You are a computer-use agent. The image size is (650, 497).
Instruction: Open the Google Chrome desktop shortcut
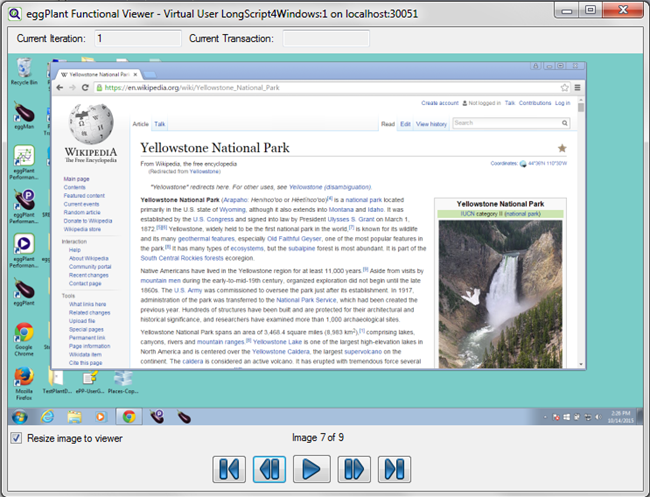24,334
